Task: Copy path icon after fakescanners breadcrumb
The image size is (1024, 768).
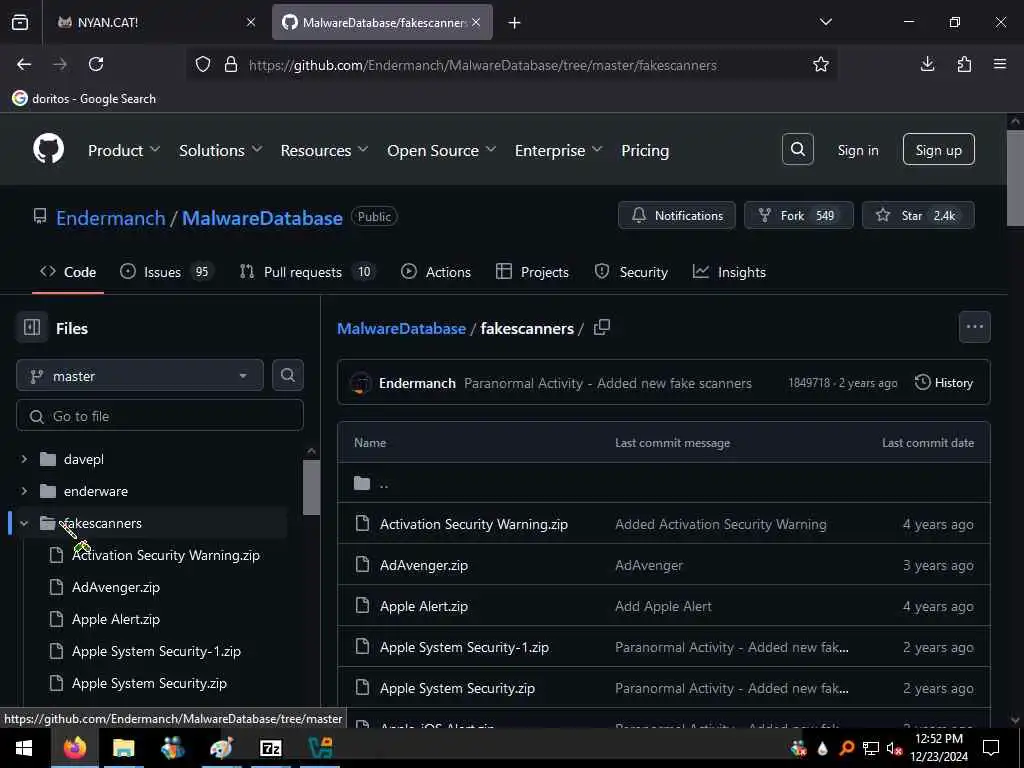Action: tap(601, 327)
